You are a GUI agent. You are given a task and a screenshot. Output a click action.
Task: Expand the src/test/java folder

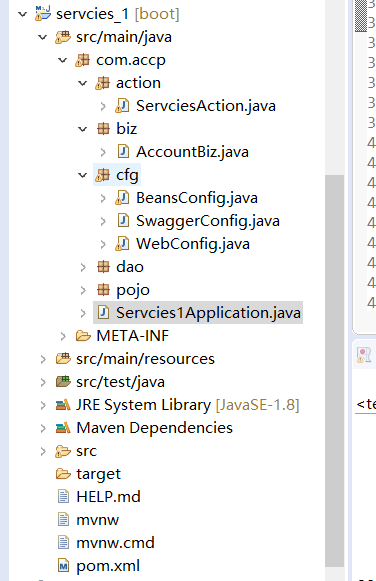tap(43, 382)
